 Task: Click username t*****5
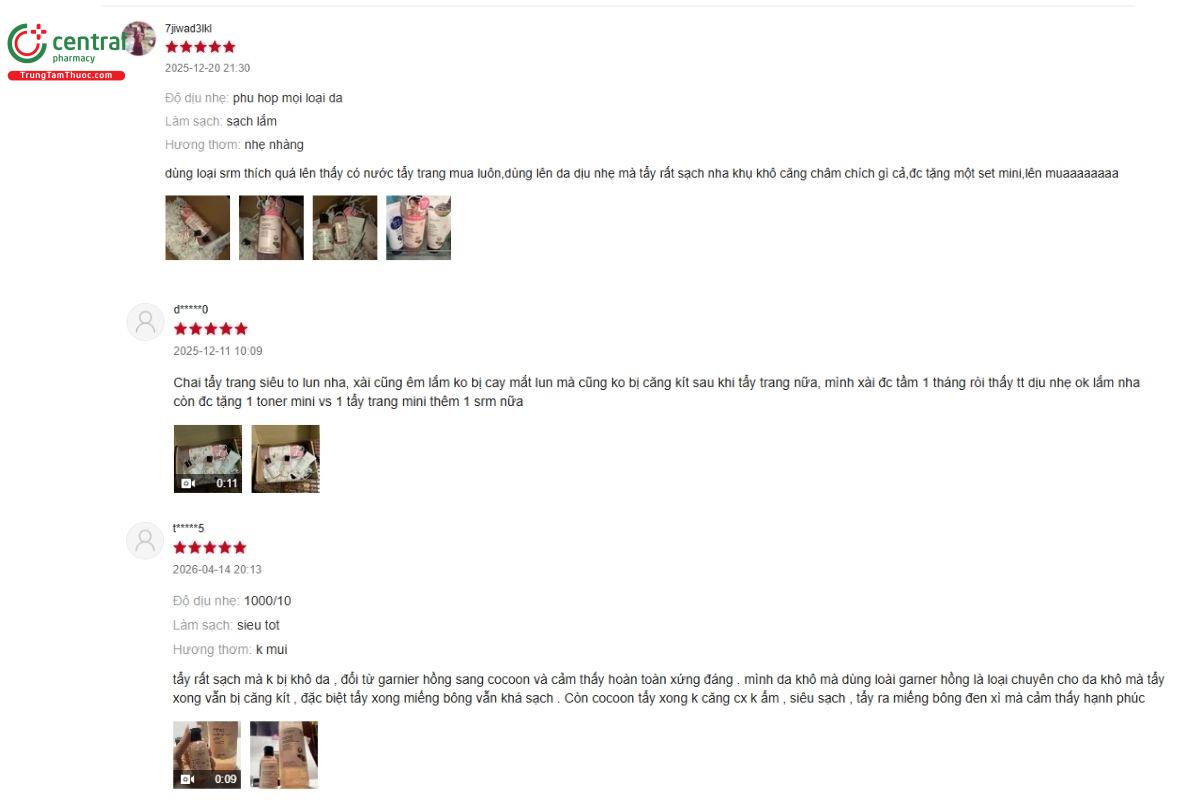(189, 527)
